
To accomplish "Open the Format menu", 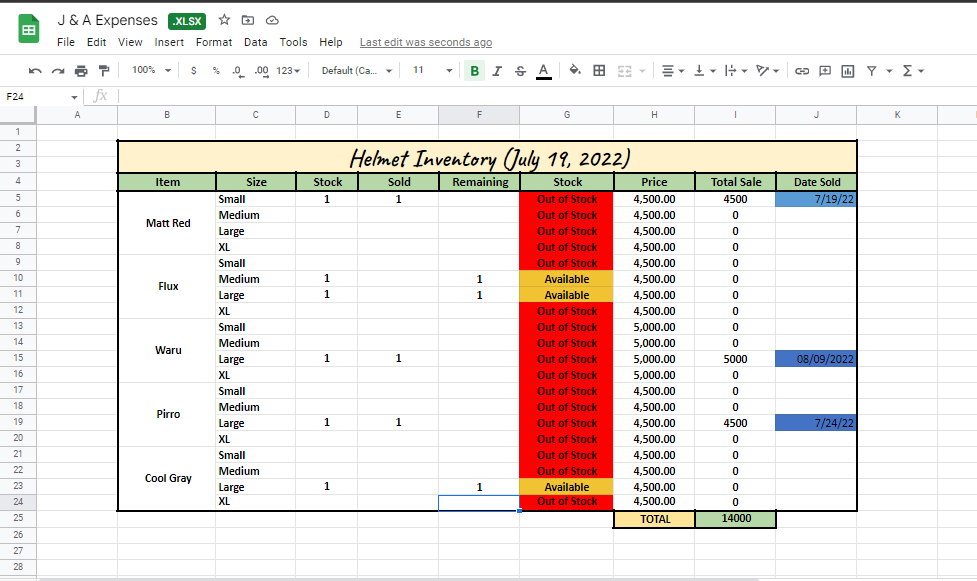I will 214,42.
